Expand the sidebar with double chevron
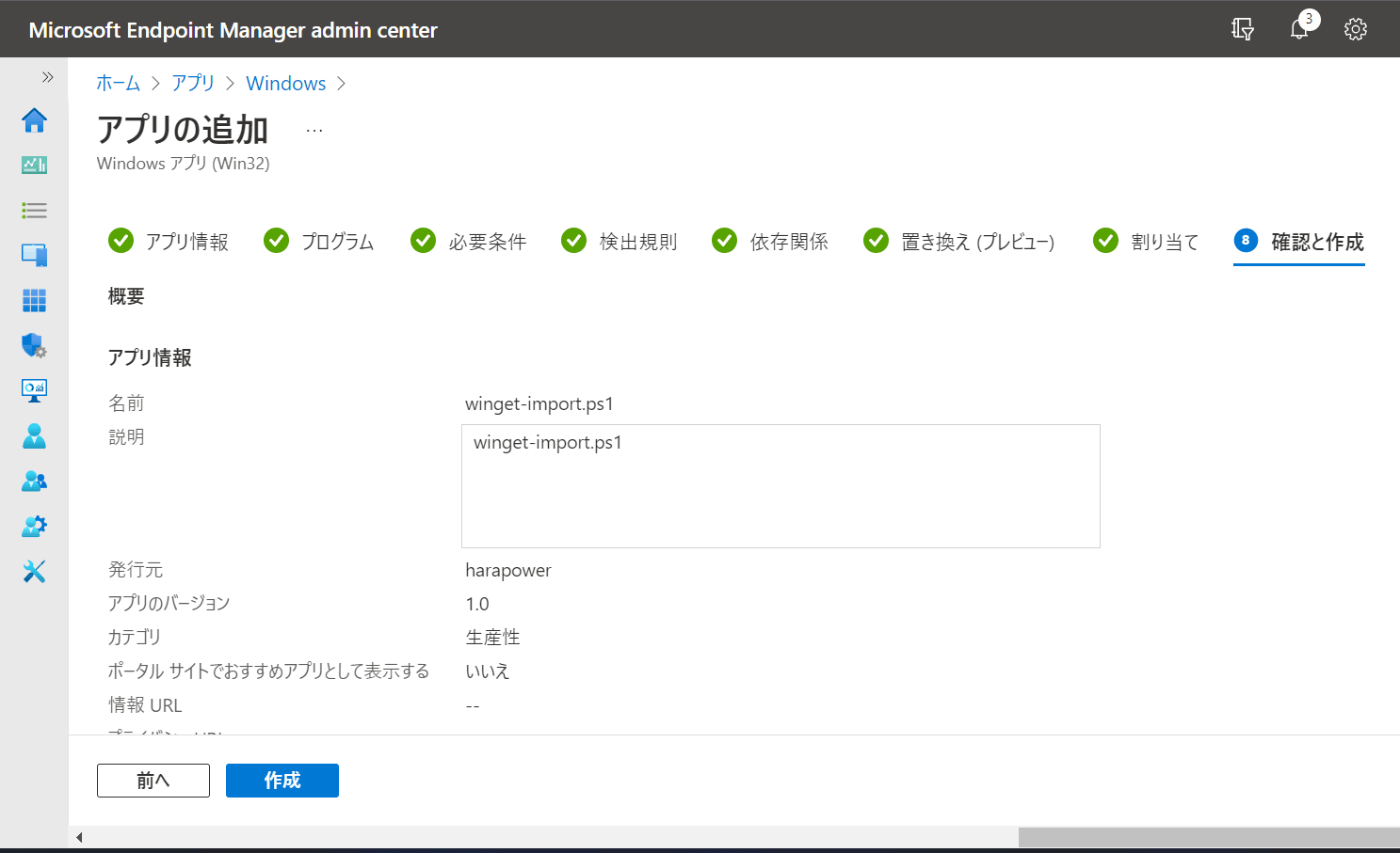The image size is (1400, 853). click(x=47, y=77)
